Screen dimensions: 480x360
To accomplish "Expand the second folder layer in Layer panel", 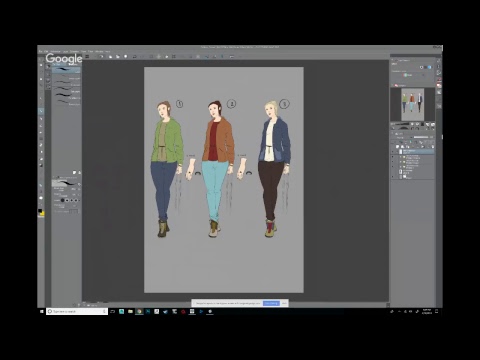I will (x=401, y=162).
